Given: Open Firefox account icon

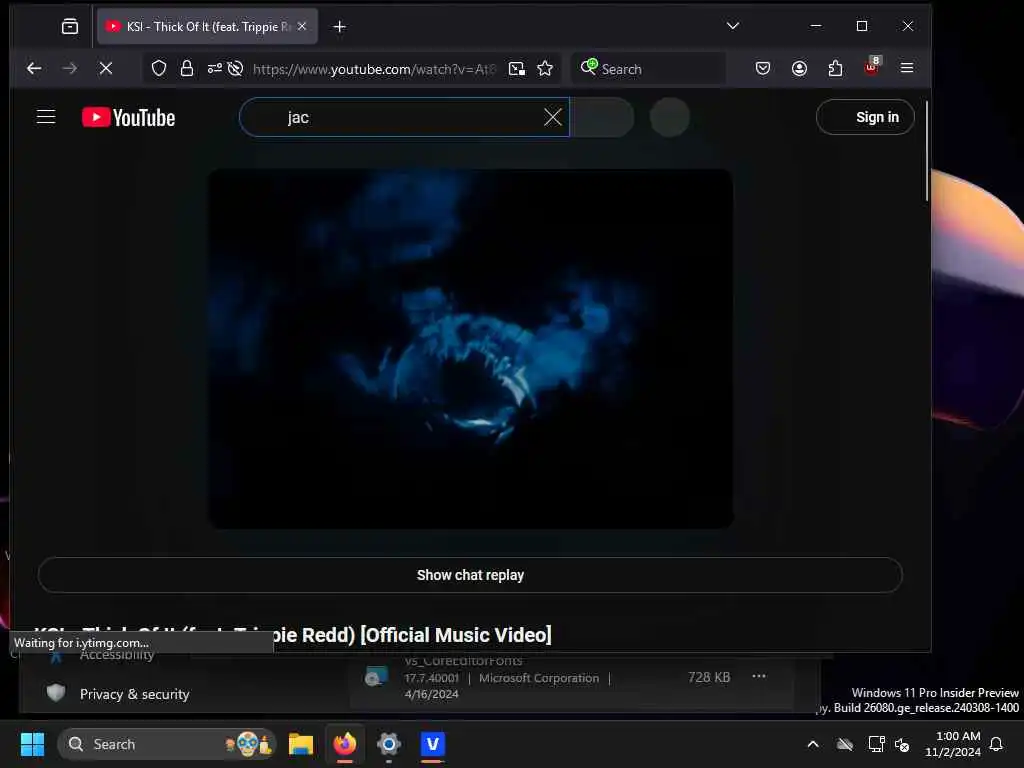Looking at the screenshot, I should point(799,69).
